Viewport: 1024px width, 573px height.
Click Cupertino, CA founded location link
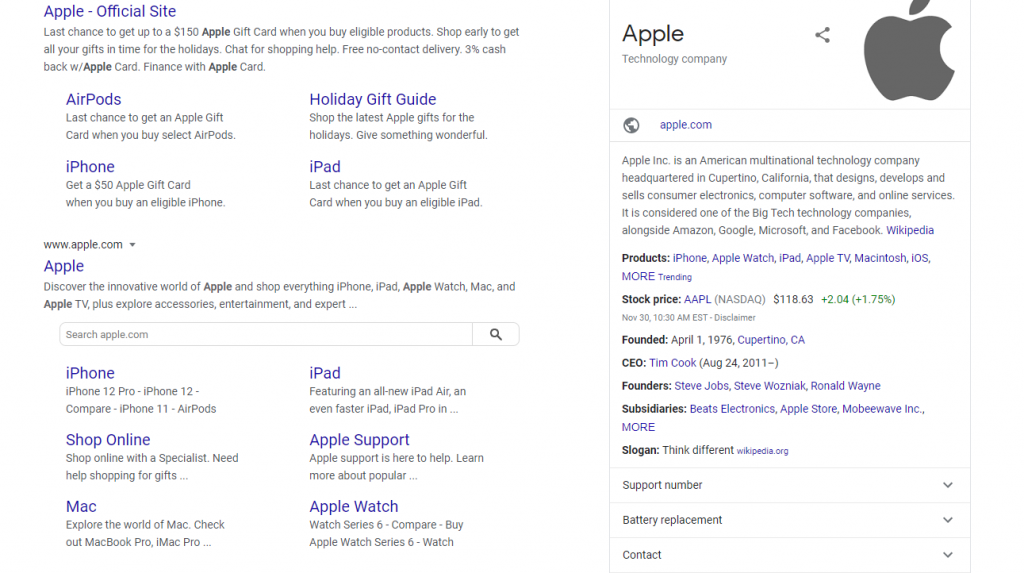tap(771, 340)
